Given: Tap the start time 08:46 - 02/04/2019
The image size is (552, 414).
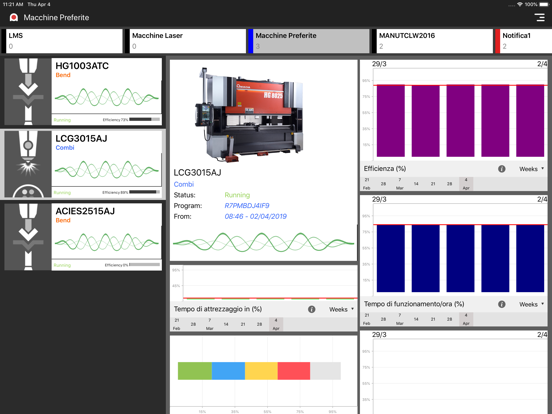Looking at the screenshot, I should tap(256, 217).
